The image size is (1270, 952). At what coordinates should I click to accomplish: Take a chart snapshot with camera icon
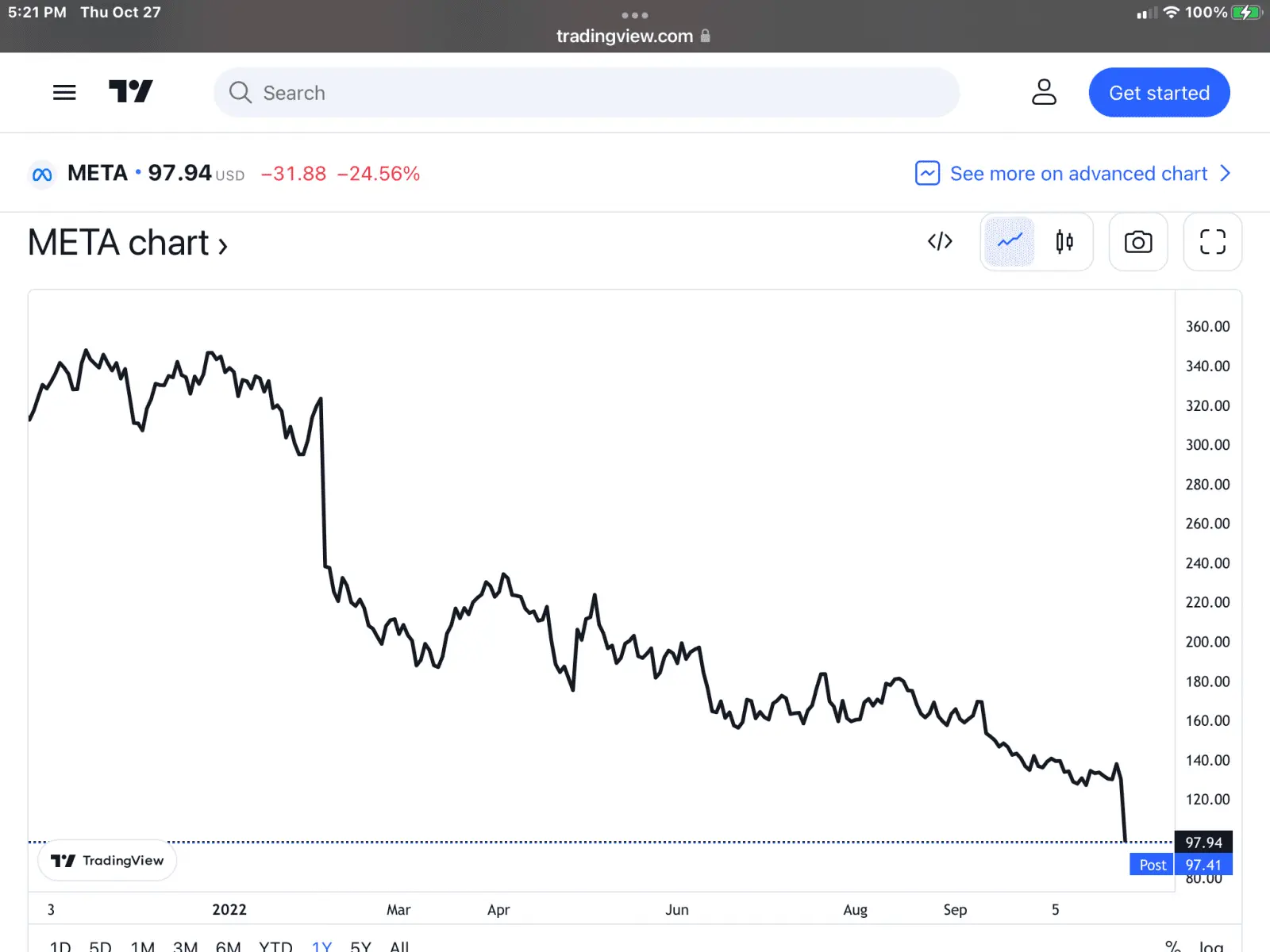point(1137,242)
